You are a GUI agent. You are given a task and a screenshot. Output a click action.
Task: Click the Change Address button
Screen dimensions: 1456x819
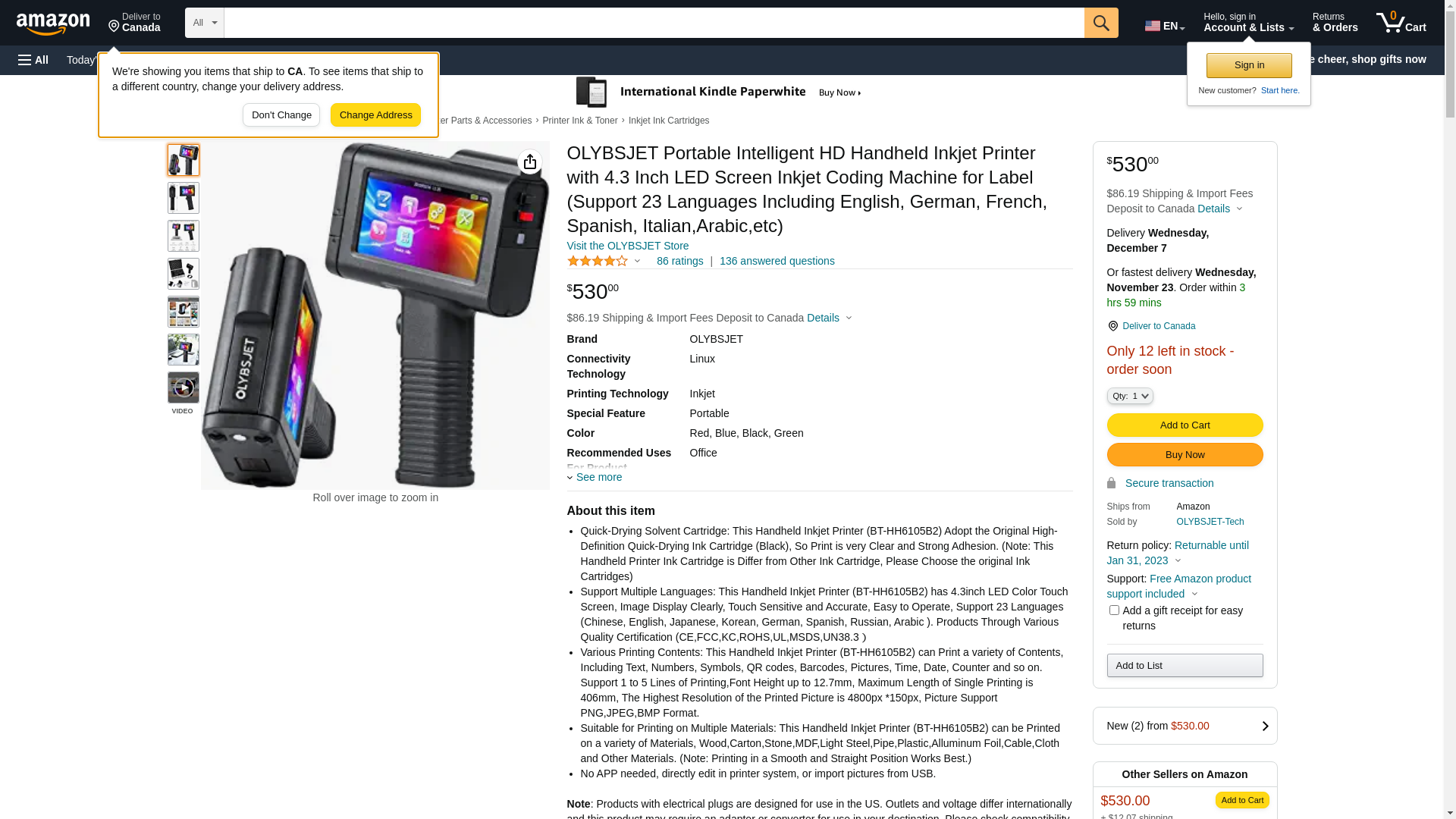375,115
